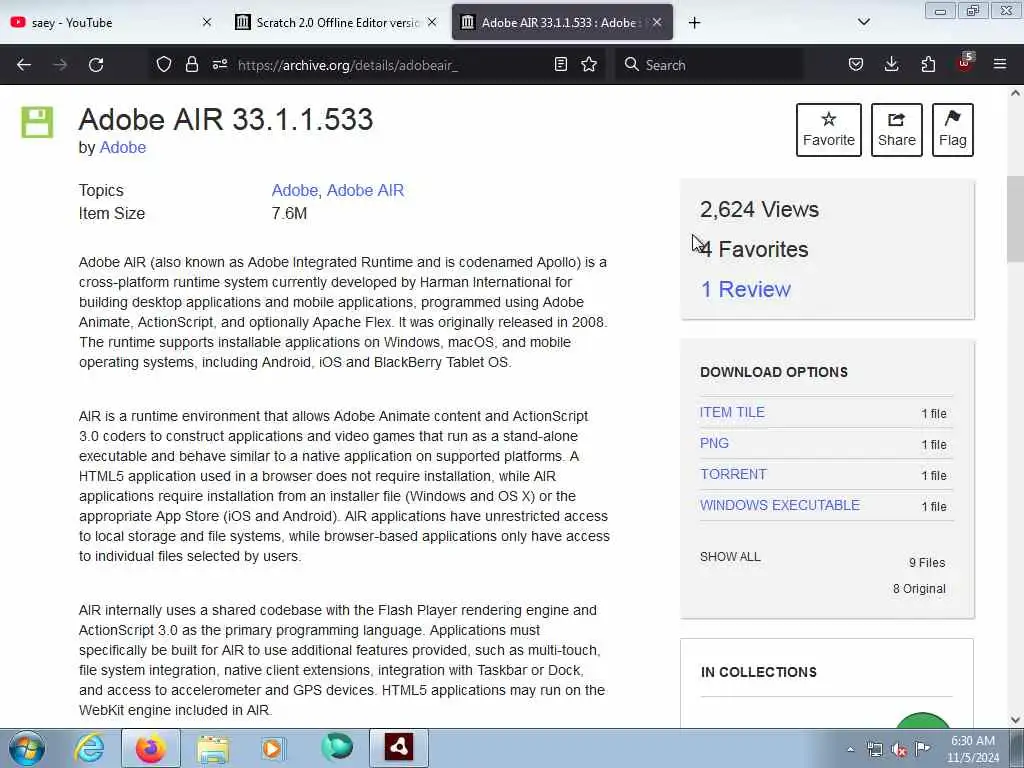Open the Adobe AIR topic link
Viewport: 1024px width, 768px height.
(x=365, y=190)
